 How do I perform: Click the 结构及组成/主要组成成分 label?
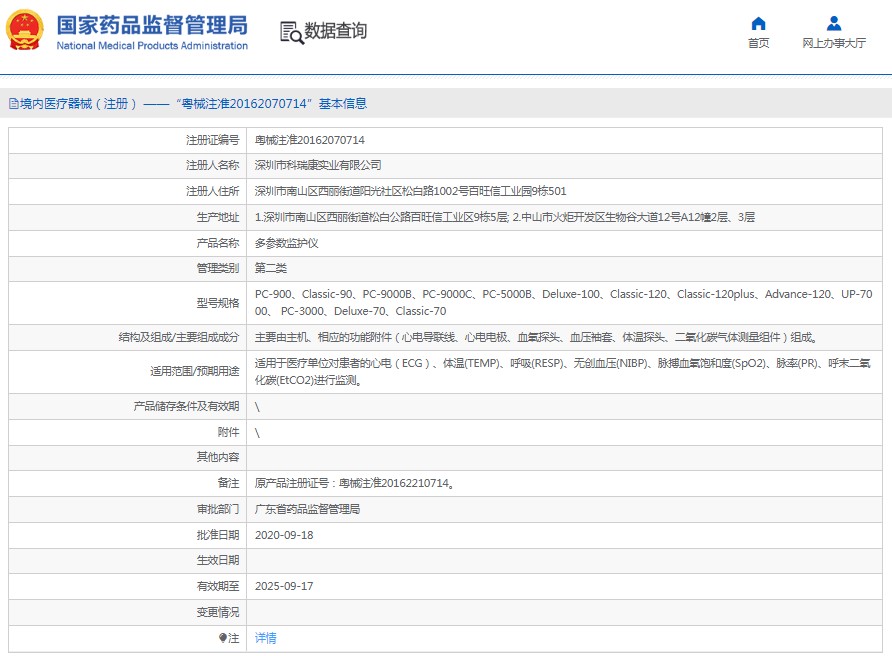(179, 337)
